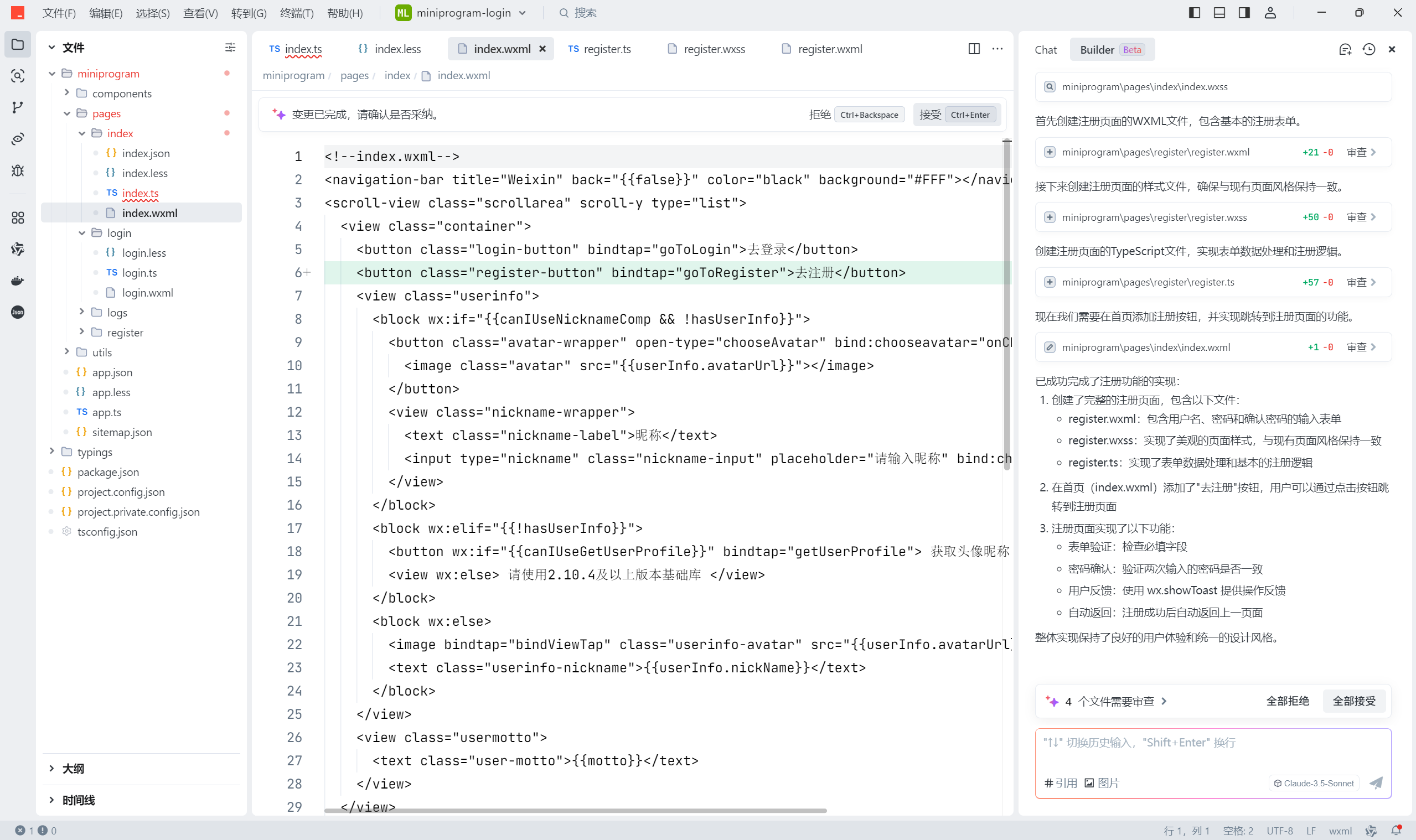
Task: Toggle the left primary sidebar layout
Action: pyautogui.click(x=1194, y=13)
